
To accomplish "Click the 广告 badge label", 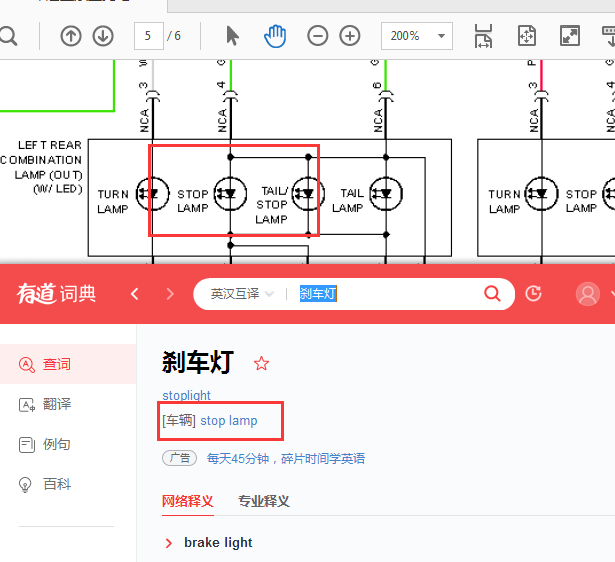I will 180,458.
